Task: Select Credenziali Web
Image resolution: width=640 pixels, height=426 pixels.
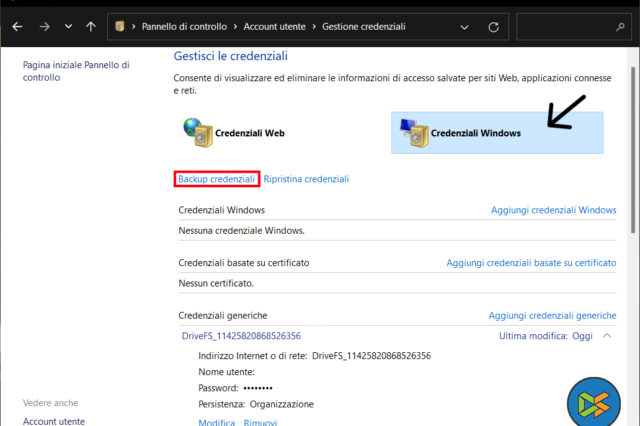Action: [x=234, y=133]
